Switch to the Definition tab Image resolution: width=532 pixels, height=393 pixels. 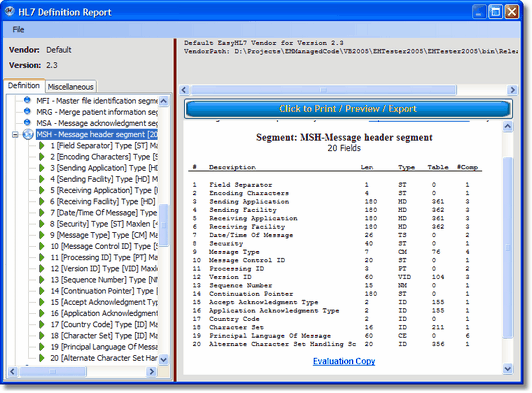(24, 86)
